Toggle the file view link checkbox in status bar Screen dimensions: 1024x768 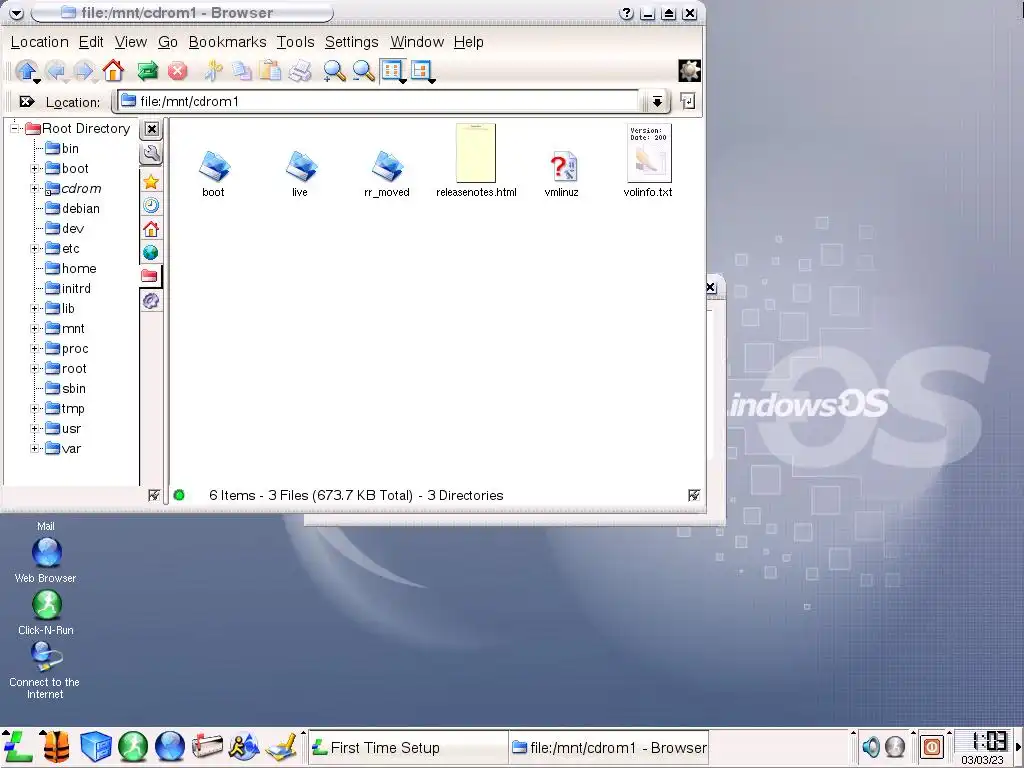(694, 496)
